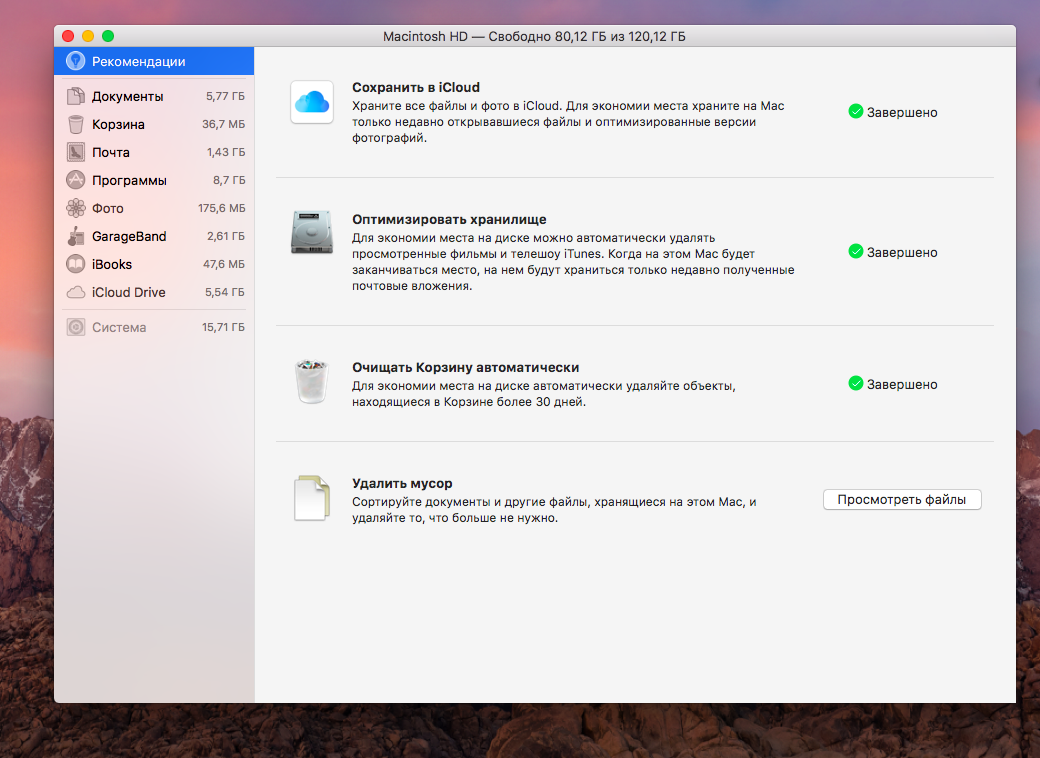Image resolution: width=1040 pixels, height=758 pixels.
Task: Click the large iCloud icon beside Сохранить в iCloud
Action: coord(312,102)
